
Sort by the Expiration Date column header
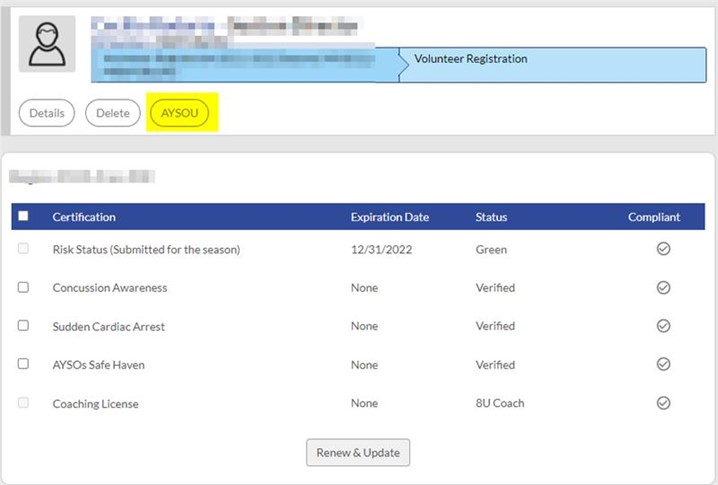coord(389,217)
